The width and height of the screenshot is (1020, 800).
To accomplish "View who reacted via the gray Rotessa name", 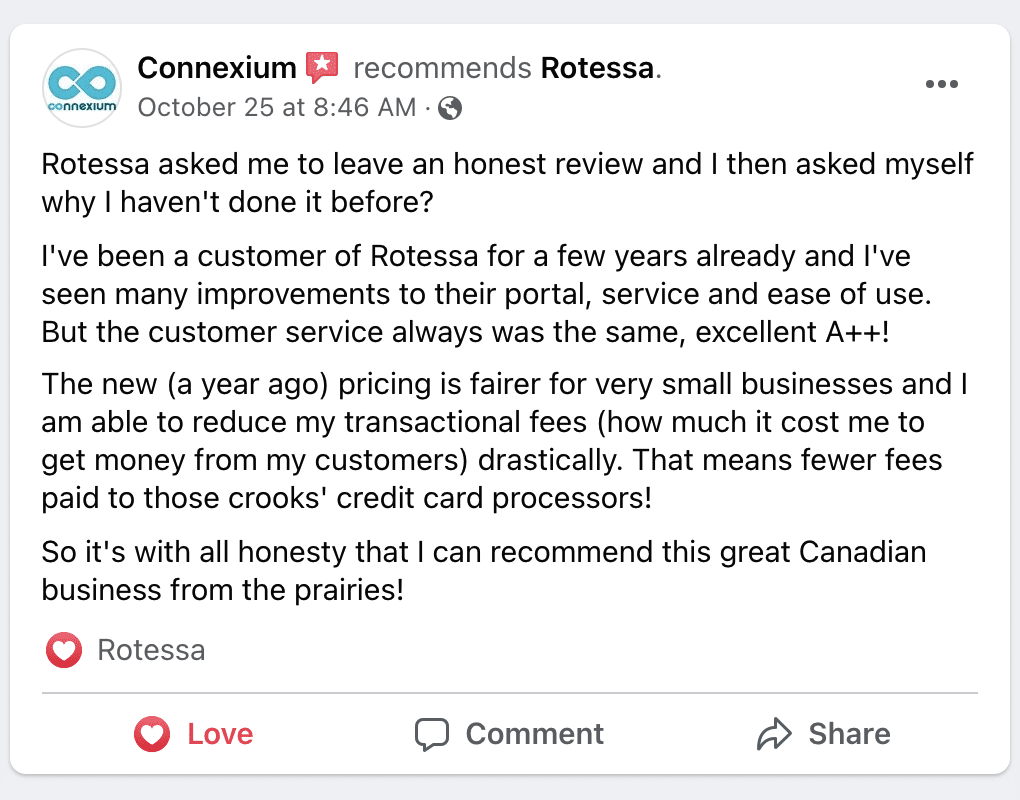I will (x=152, y=650).
